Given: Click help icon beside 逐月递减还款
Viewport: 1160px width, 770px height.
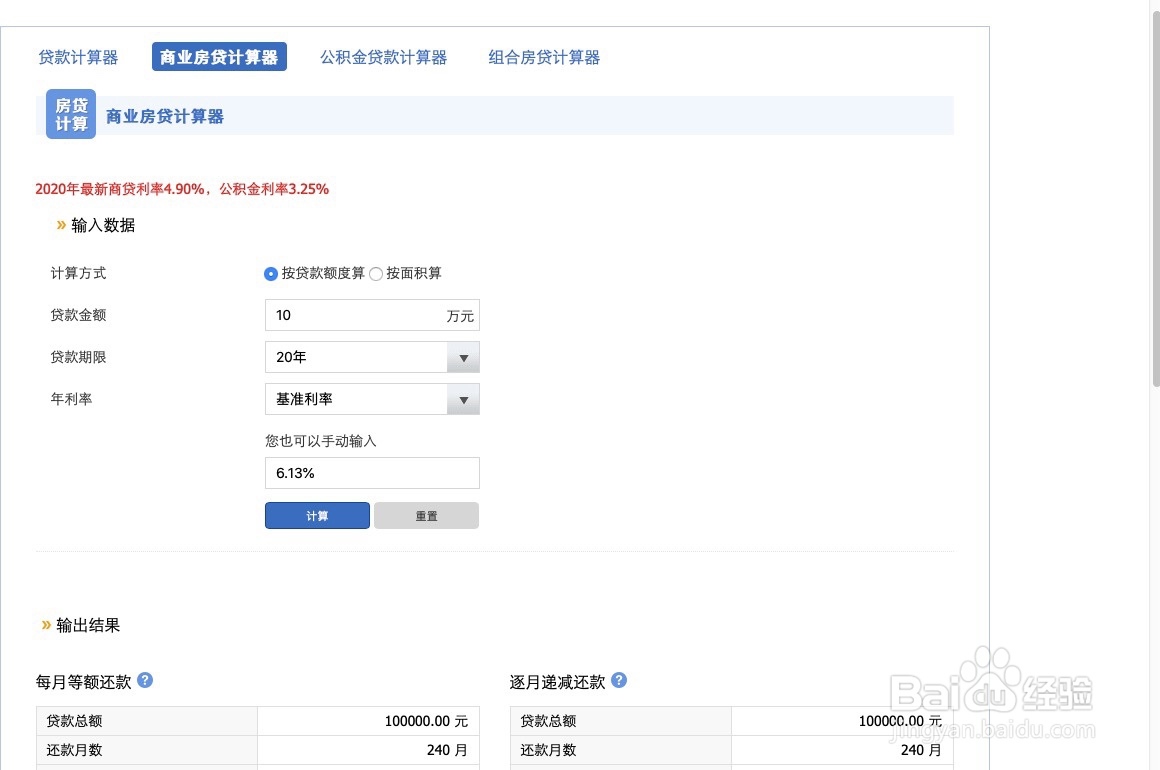Looking at the screenshot, I should [x=619, y=681].
